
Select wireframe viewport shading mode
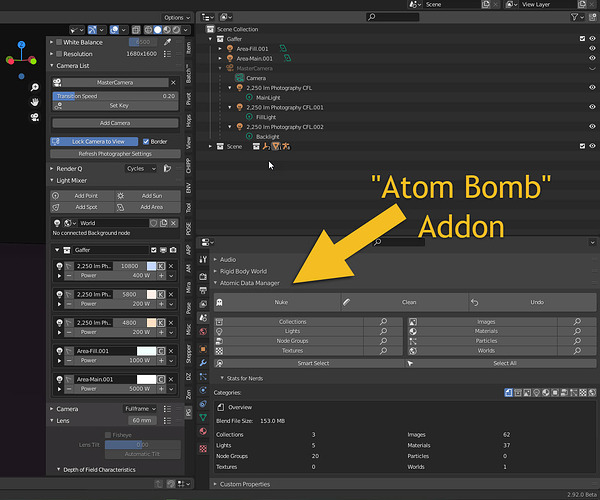click(x=148, y=30)
